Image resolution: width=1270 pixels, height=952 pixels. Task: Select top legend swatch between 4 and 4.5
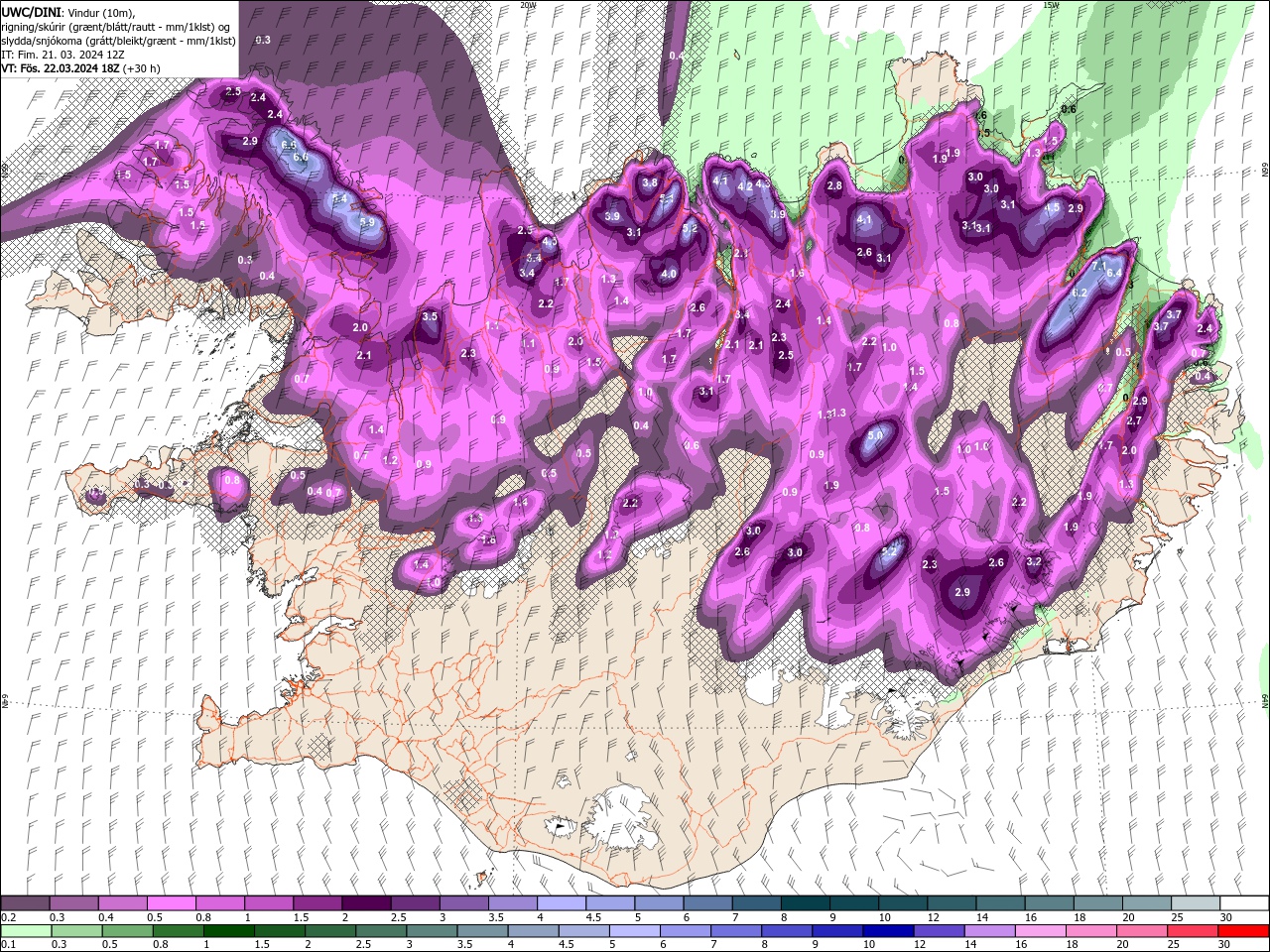[561, 903]
